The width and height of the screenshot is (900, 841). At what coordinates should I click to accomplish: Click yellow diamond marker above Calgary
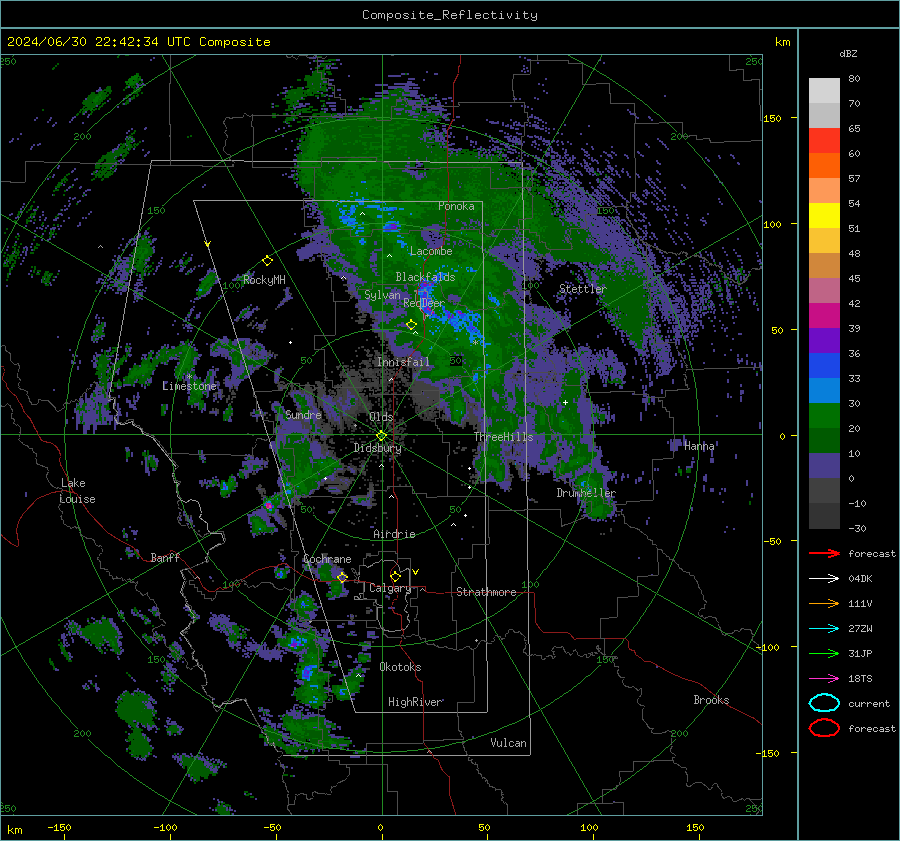tap(395, 576)
